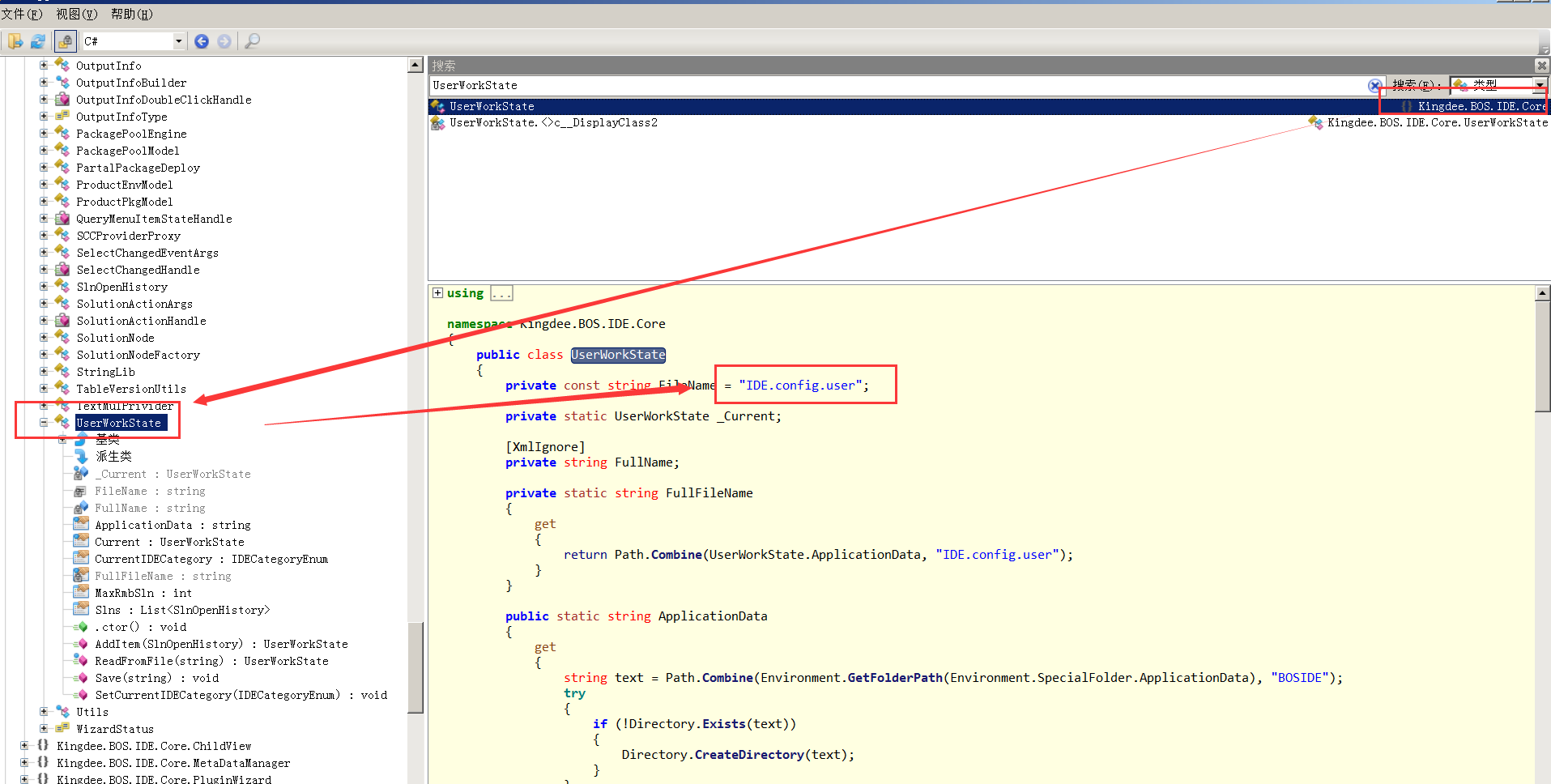
Task: Clear the search text with the X icon
Action: (1374, 86)
